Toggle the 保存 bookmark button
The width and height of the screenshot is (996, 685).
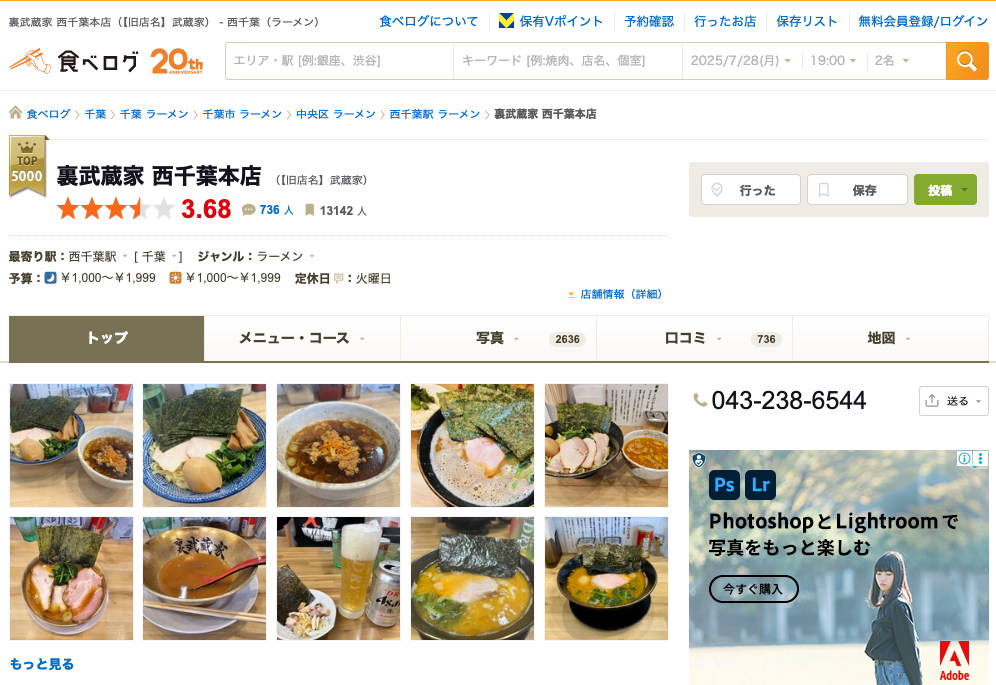pos(857,190)
